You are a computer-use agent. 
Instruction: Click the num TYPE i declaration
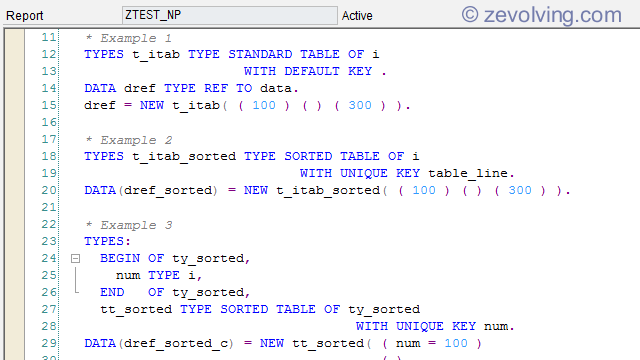[159, 276]
